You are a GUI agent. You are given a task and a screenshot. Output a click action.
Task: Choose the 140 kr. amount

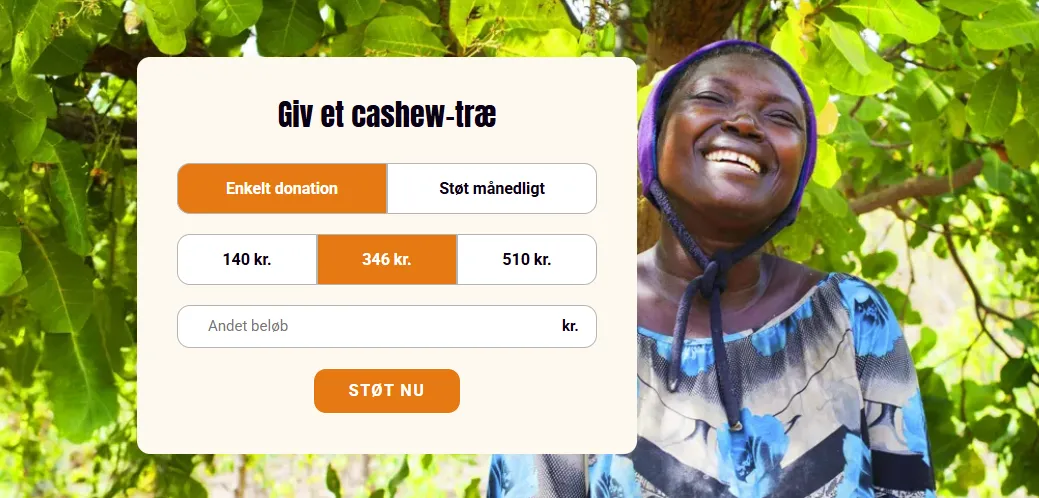[247, 260]
